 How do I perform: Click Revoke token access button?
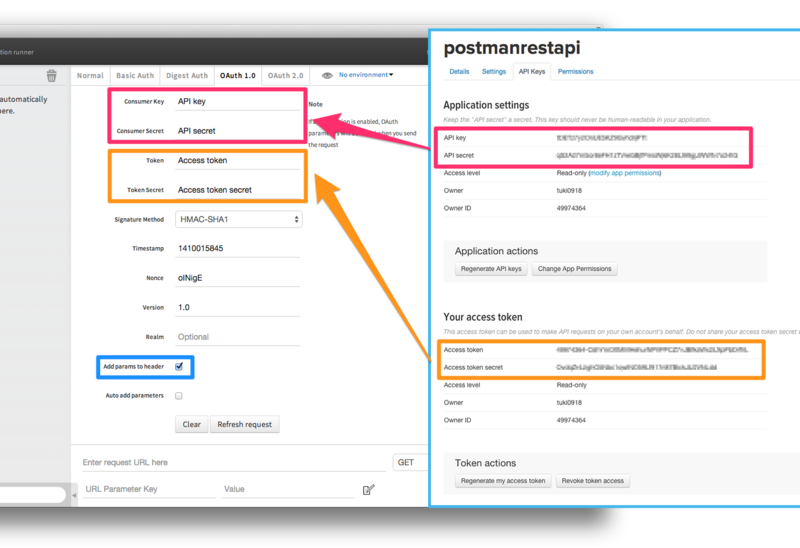[x=592, y=481]
